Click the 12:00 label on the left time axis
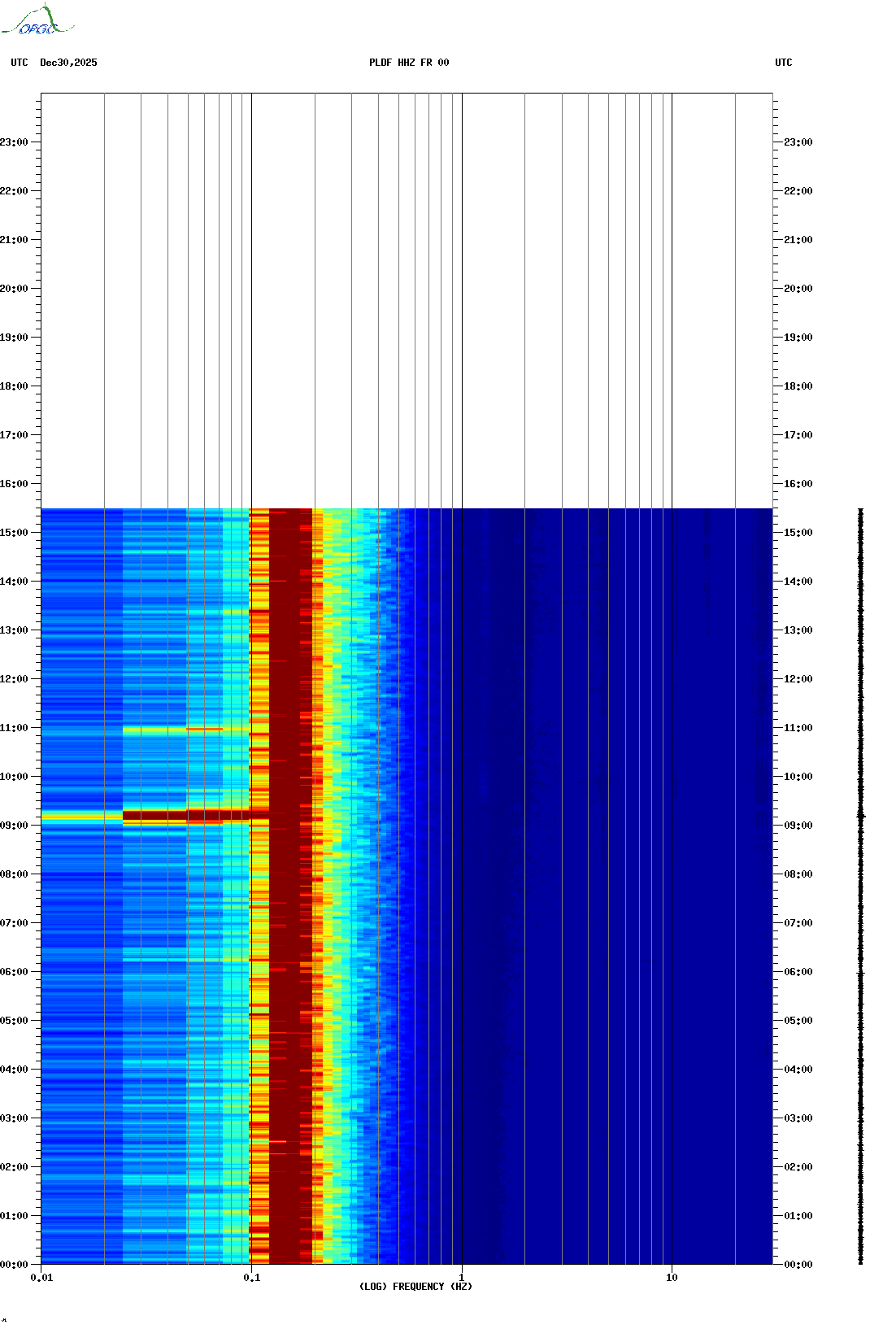 click(x=14, y=679)
